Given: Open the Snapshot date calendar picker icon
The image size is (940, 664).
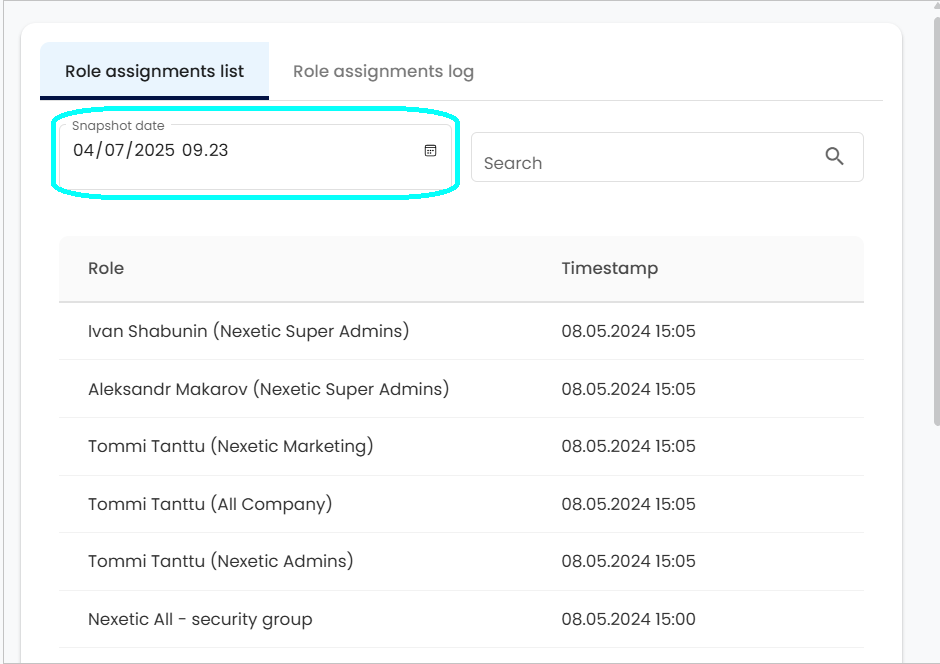Looking at the screenshot, I should (x=430, y=150).
